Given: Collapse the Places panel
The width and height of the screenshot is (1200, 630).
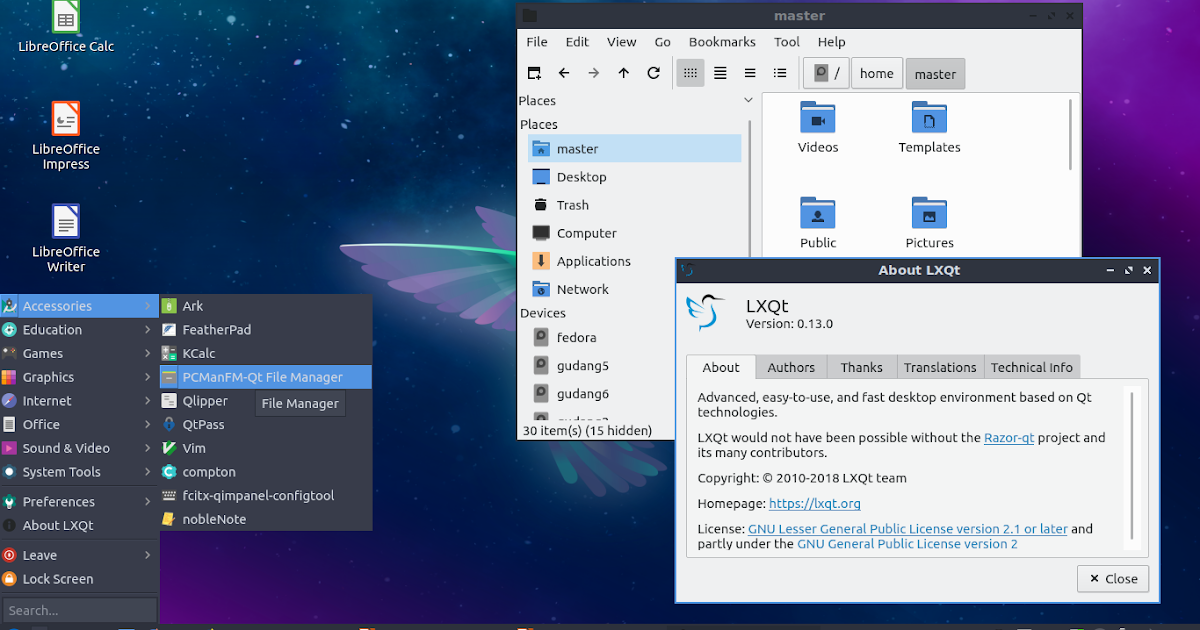Looking at the screenshot, I should (748, 100).
